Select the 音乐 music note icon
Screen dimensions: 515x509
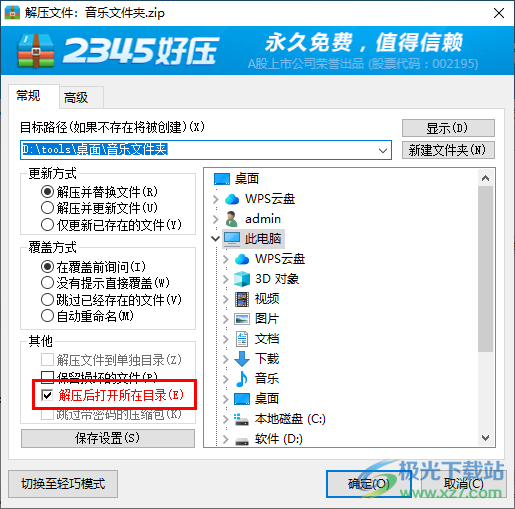[x=242, y=379]
